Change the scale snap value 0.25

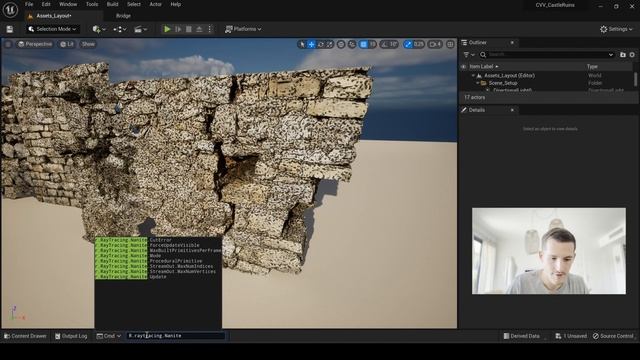419,44
